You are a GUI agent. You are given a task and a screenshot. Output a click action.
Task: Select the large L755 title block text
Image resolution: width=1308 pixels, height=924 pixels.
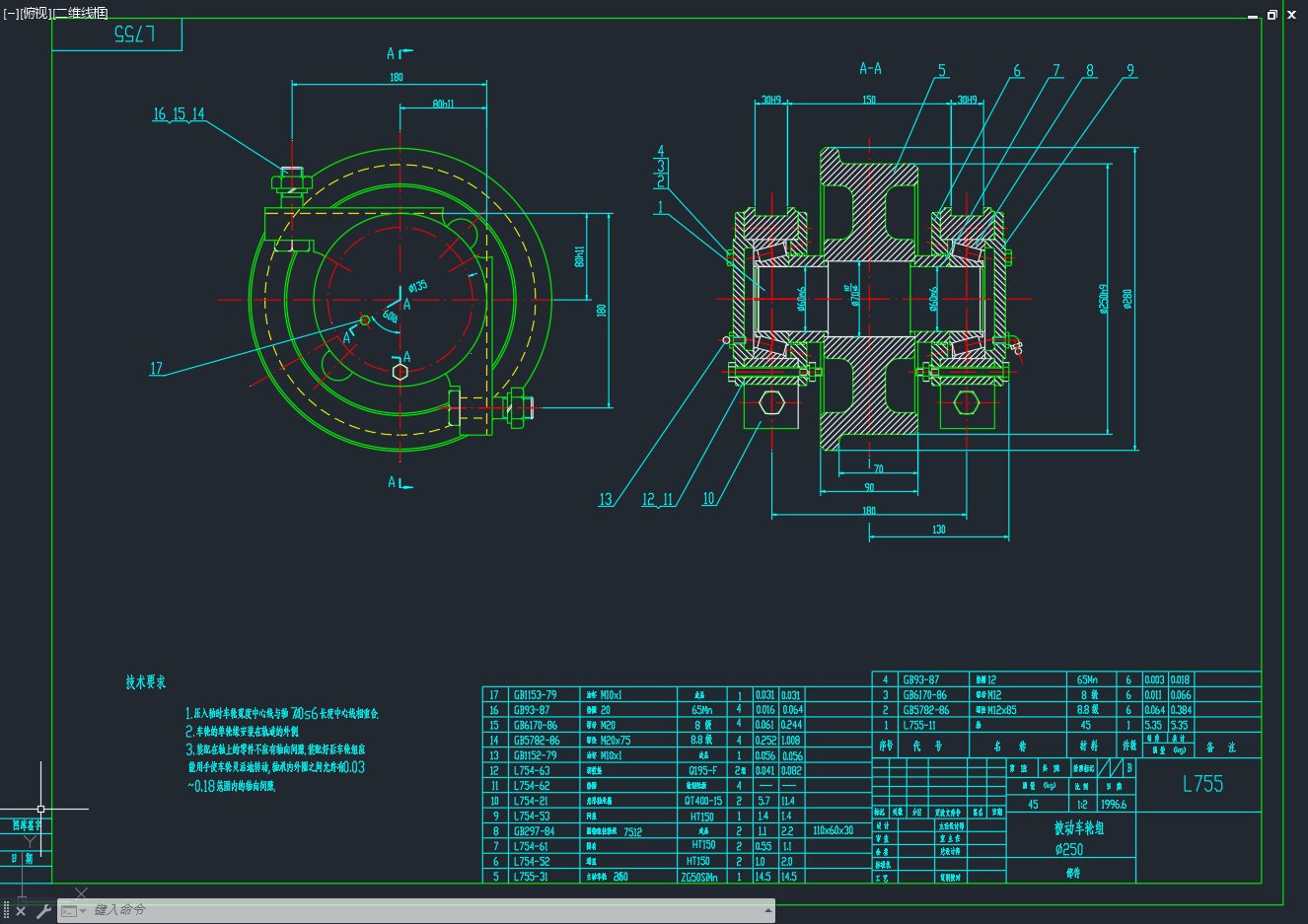(x=1202, y=784)
